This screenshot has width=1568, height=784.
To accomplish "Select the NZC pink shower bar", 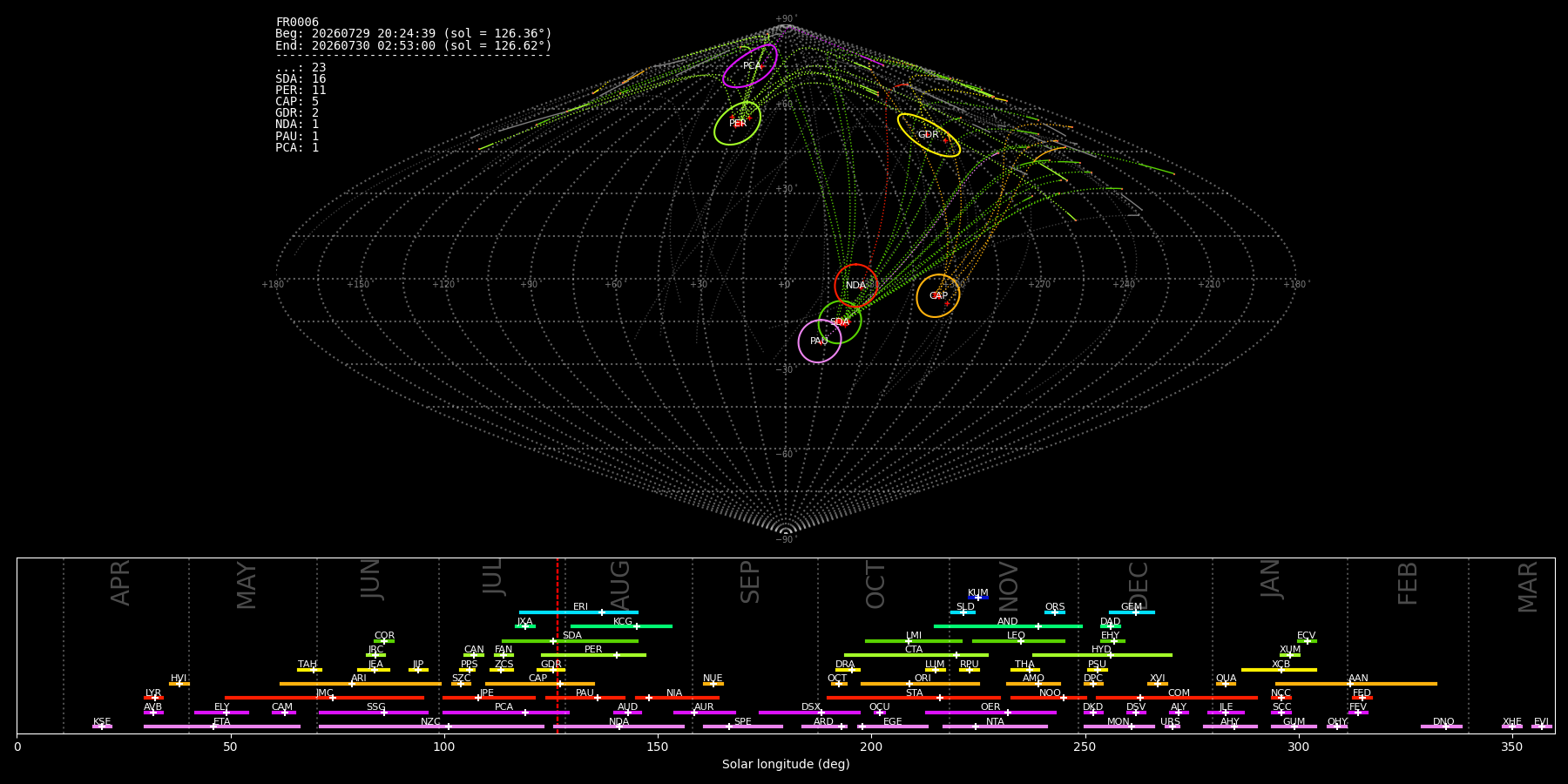I will [431, 727].
